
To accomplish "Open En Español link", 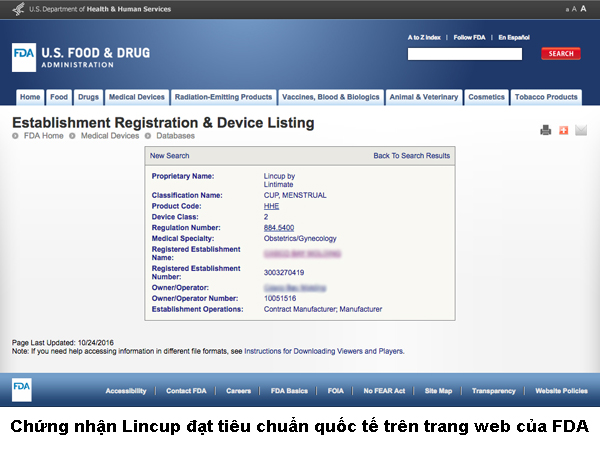I will pos(514,37).
